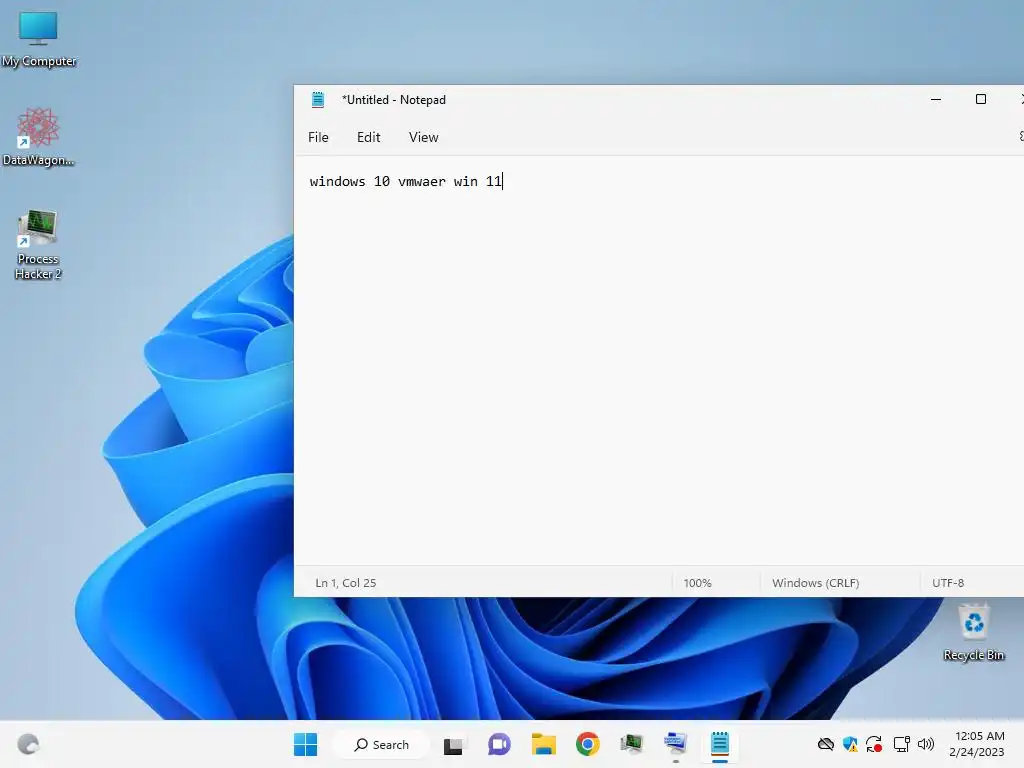Viewport: 1024px width, 768px height.
Task: Open the File menu in Notepad
Action: pyautogui.click(x=318, y=137)
